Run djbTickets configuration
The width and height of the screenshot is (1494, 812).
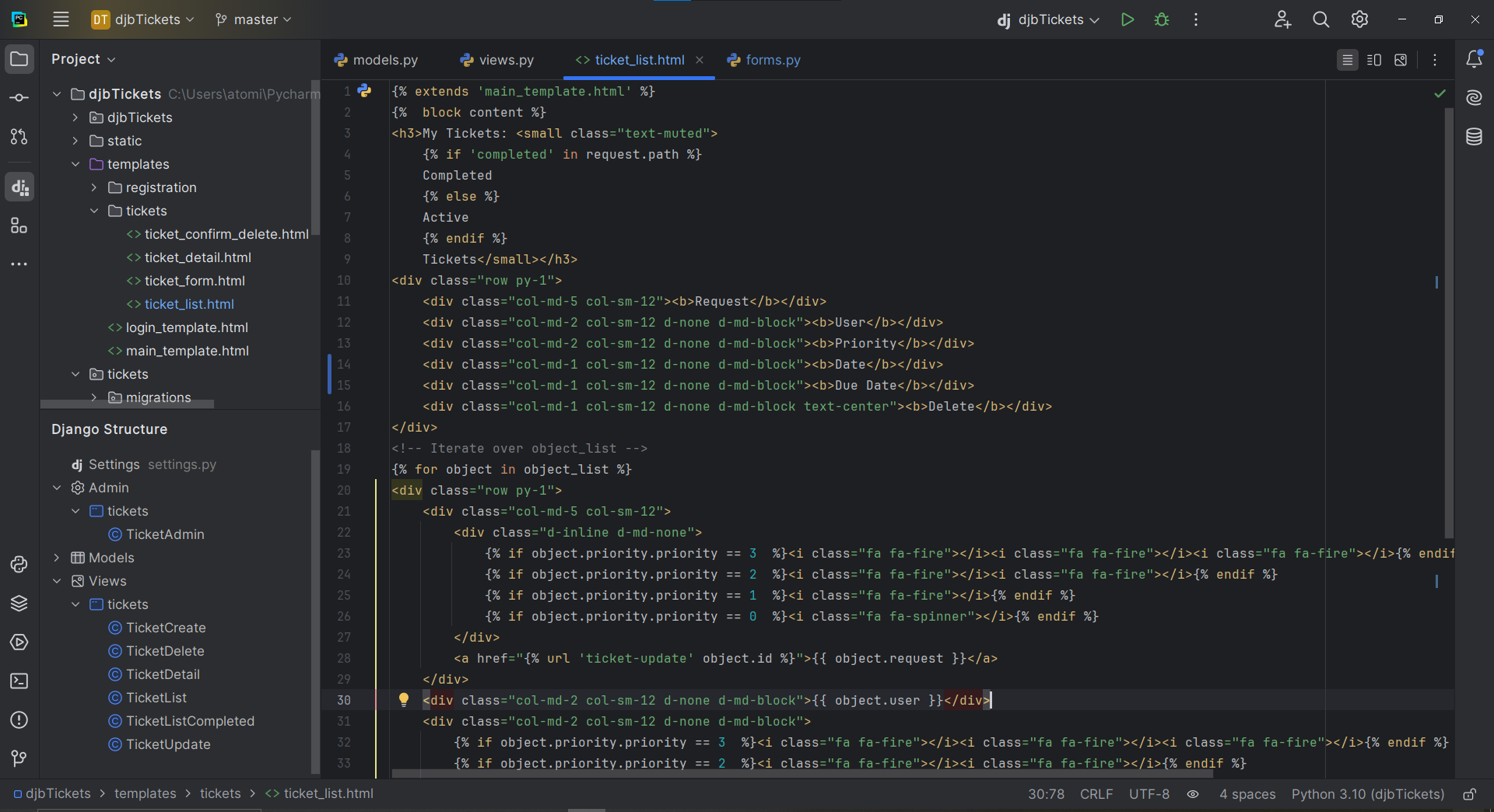click(1127, 19)
